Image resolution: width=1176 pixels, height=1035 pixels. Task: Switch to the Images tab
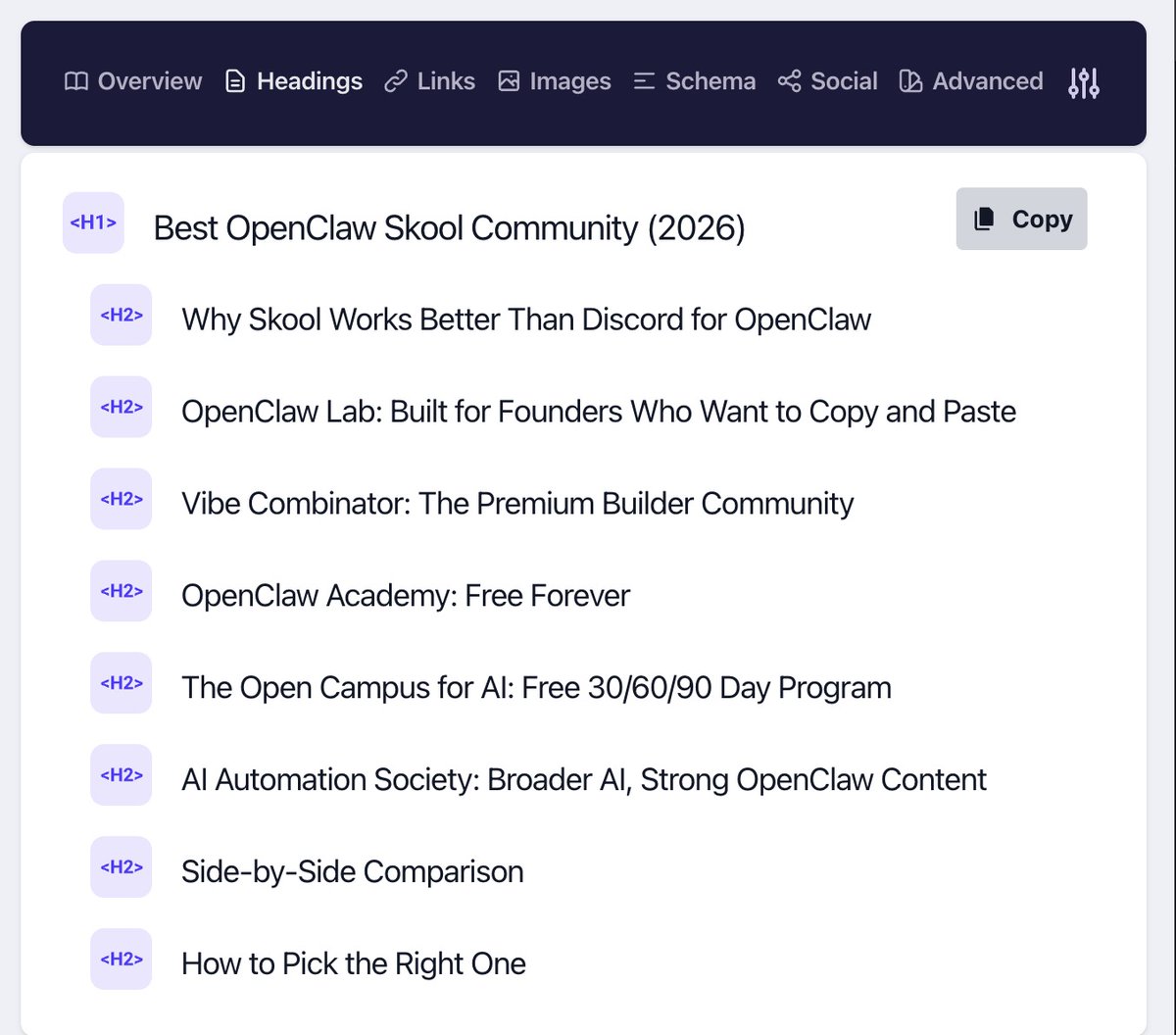(x=555, y=81)
